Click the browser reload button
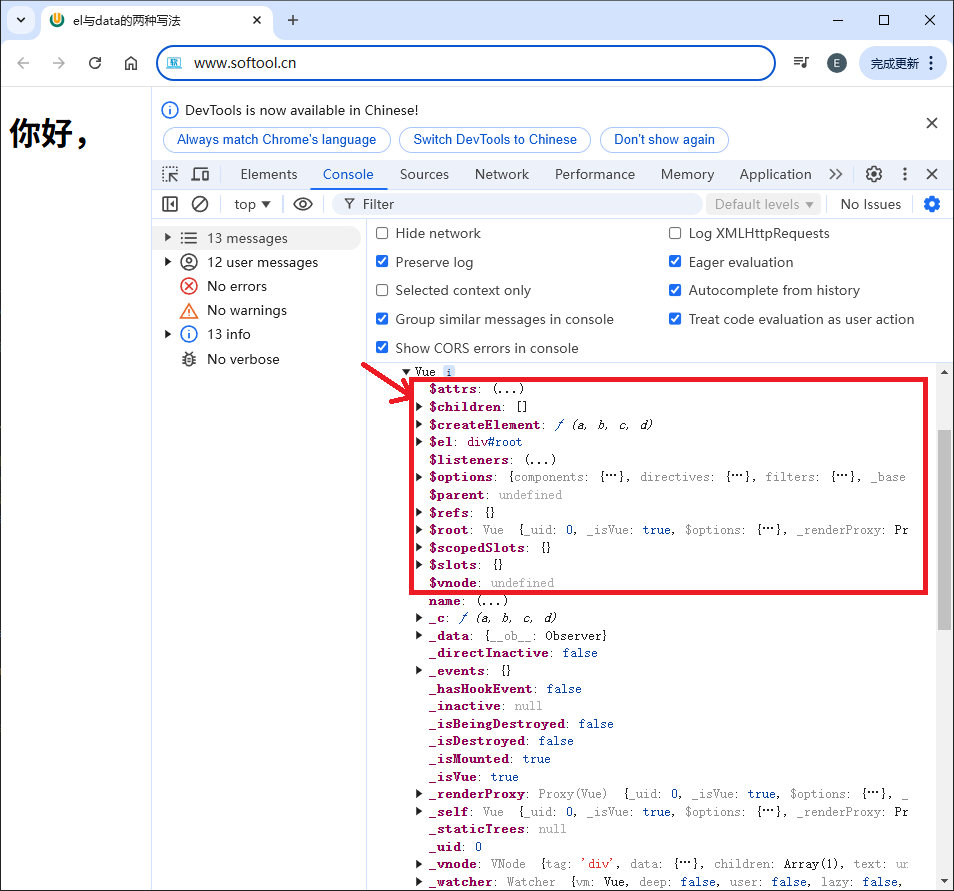The height and width of the screenshot is (891, 954). [x=95, y=63]
